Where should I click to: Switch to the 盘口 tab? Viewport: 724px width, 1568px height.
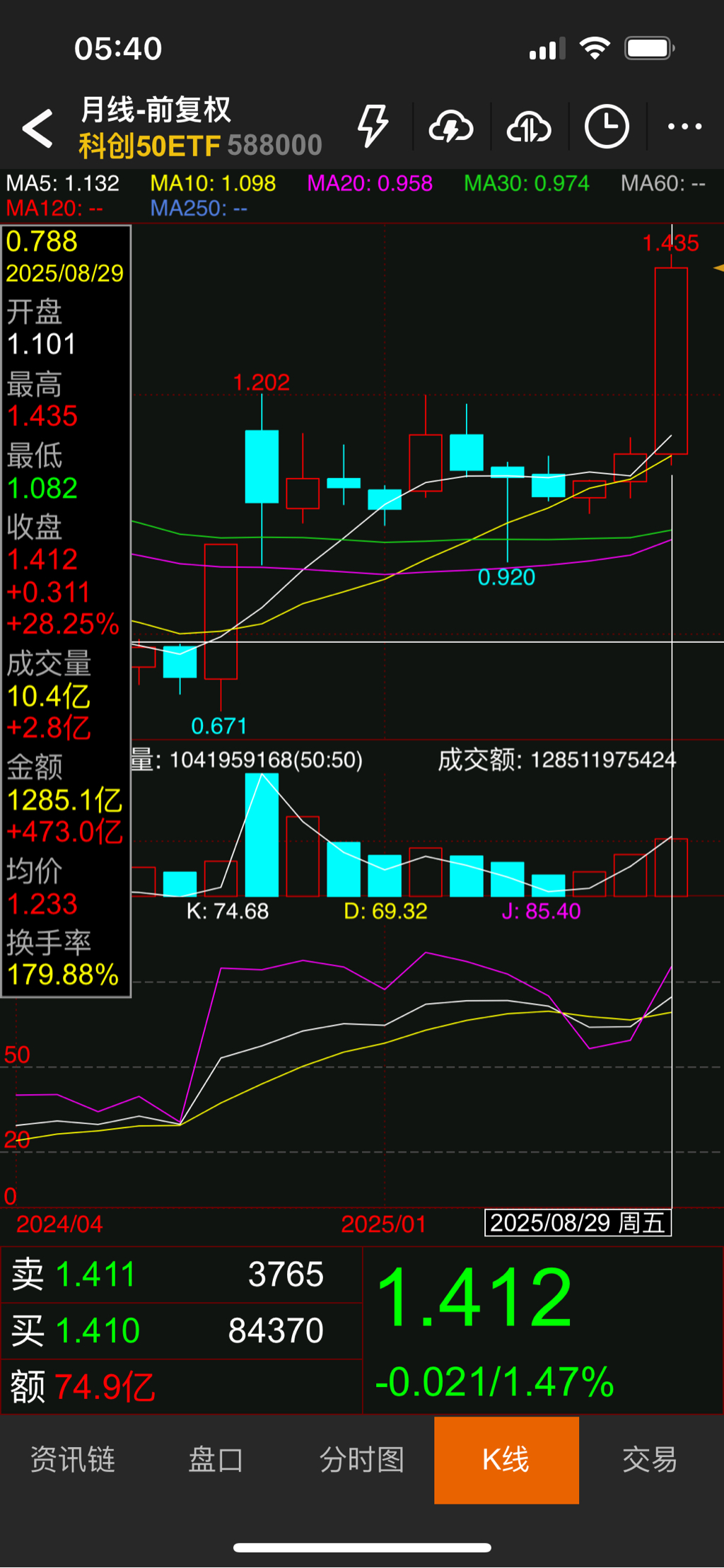pyautogui.click(x=216, y=1460)
